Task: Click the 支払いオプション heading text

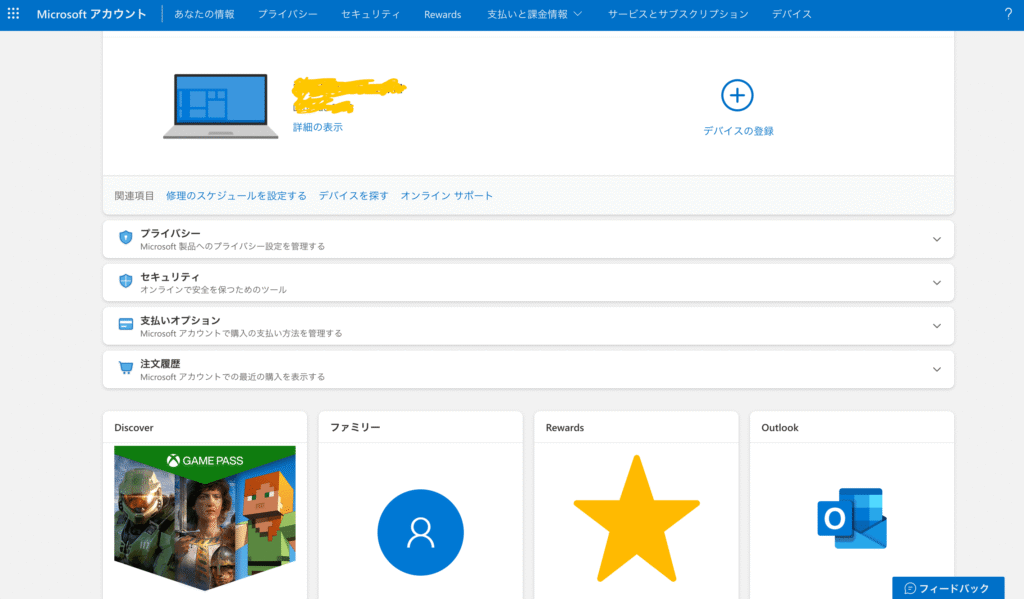Action: [180, 321]
